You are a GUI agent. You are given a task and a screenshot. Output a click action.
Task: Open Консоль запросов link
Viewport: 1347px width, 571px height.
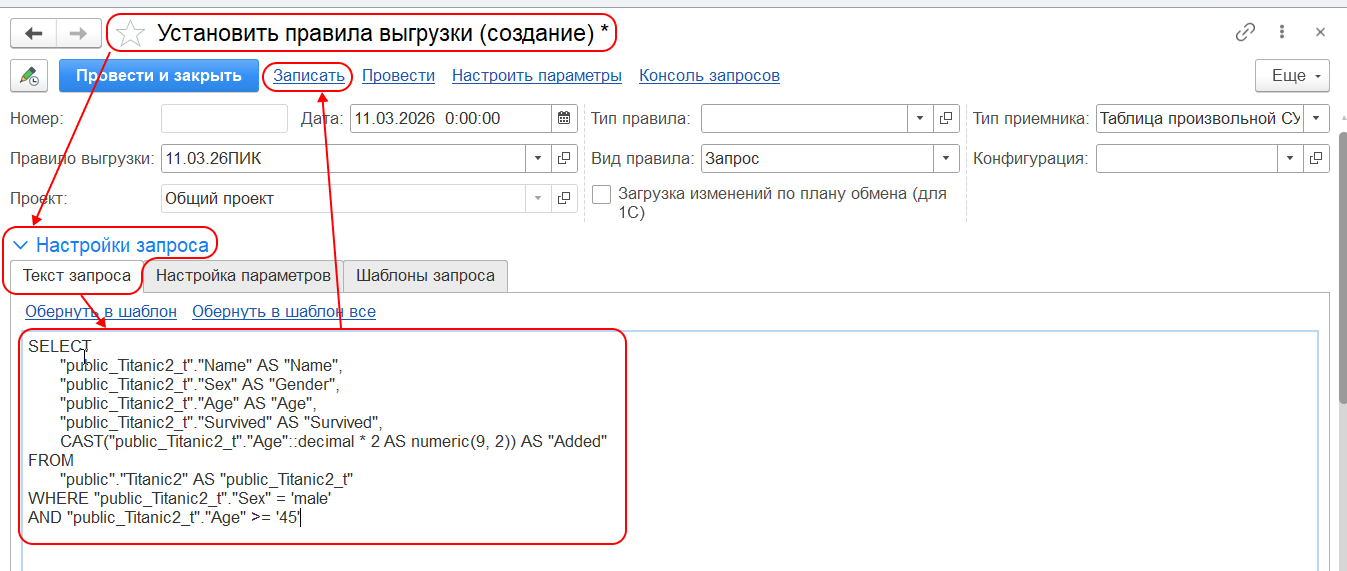click(709, 76)
